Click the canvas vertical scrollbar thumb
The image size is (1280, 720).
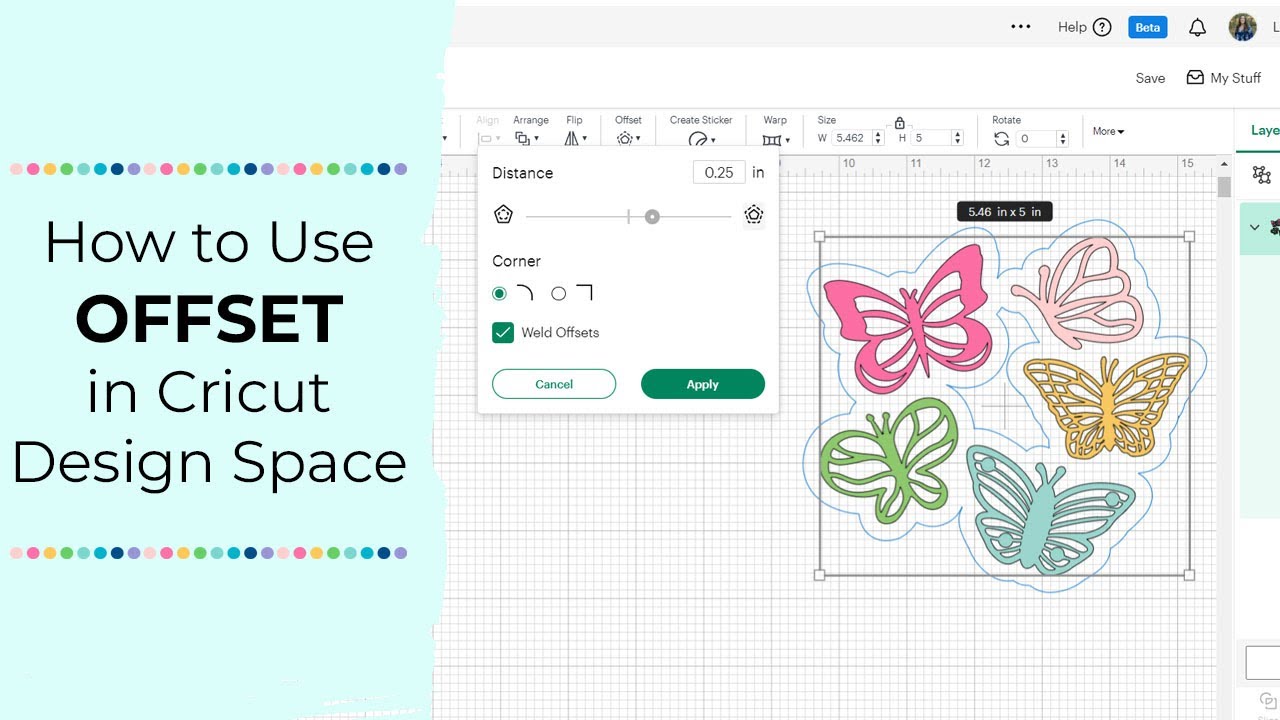(1224, 187)
